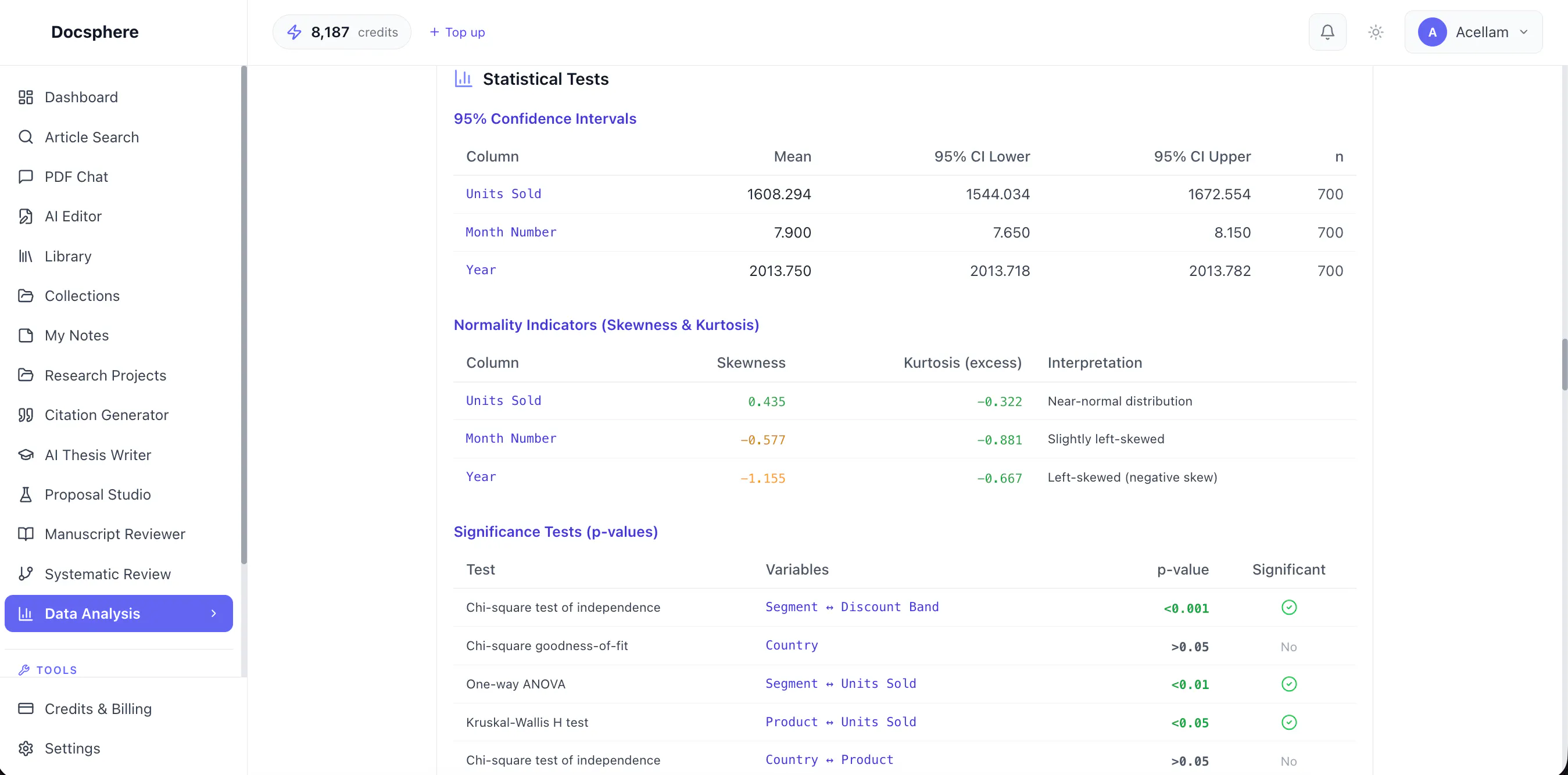1568x775 pixels.
Task: Click the Docsphere logo text
Action: point(95,31)
